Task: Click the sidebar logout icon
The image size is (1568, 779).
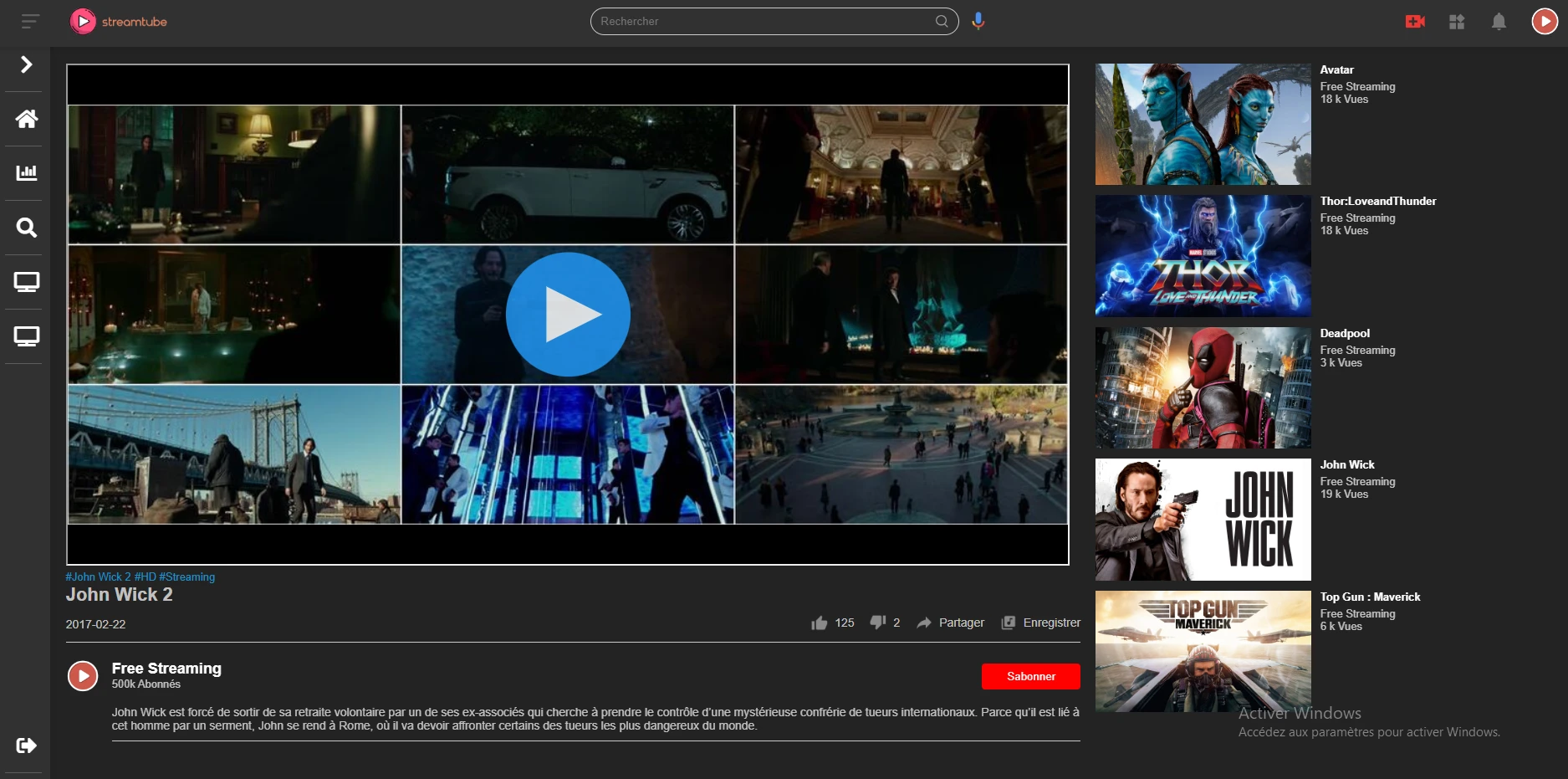Action: click(26, 746)
